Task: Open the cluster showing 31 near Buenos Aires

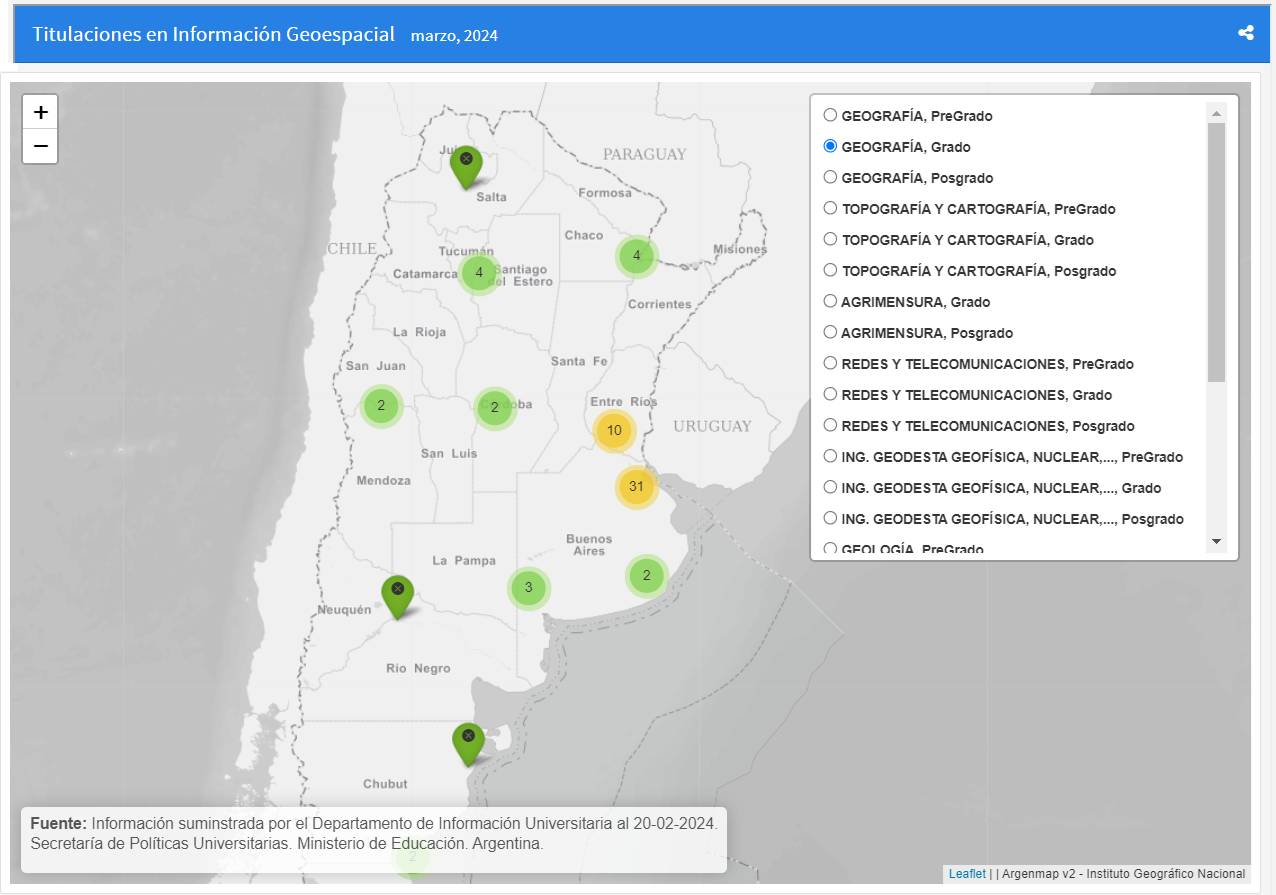Action: pyautogui.click(x=635, y=487)
